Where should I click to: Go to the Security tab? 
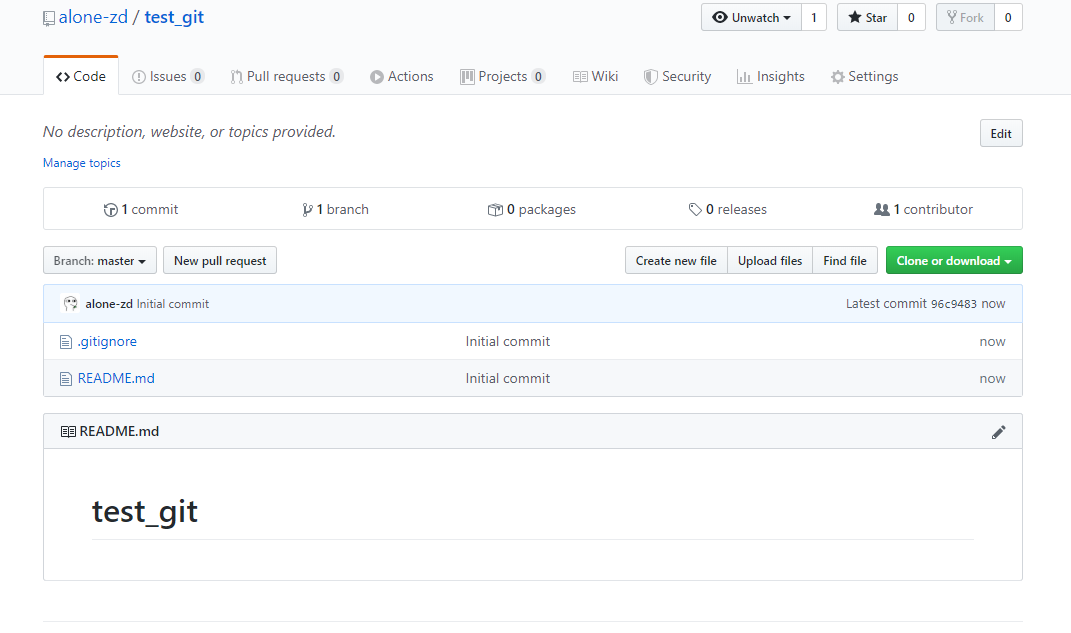678,76
